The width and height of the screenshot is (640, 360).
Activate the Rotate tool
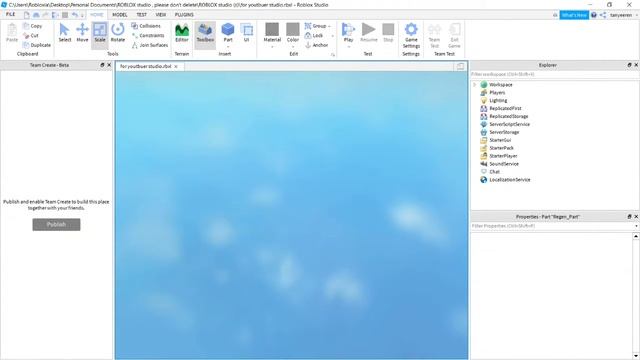pyautogui.click(x=118, y=33)
